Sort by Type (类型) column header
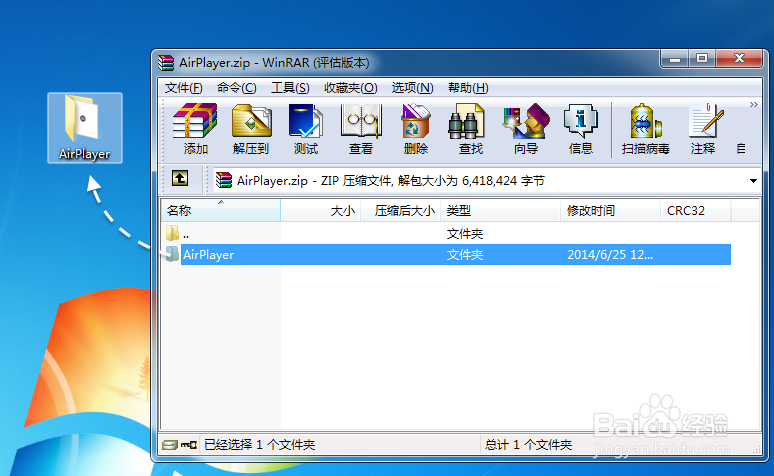The image size is (774, 476). pyautogui.click(x=500, y=211)
